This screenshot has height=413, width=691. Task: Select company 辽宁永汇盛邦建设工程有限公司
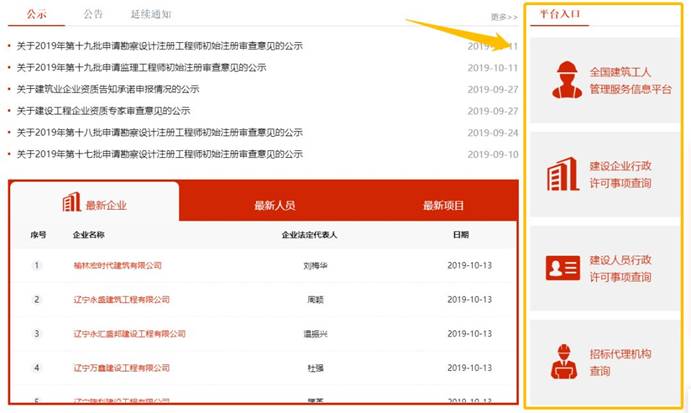tap(129, 333)
